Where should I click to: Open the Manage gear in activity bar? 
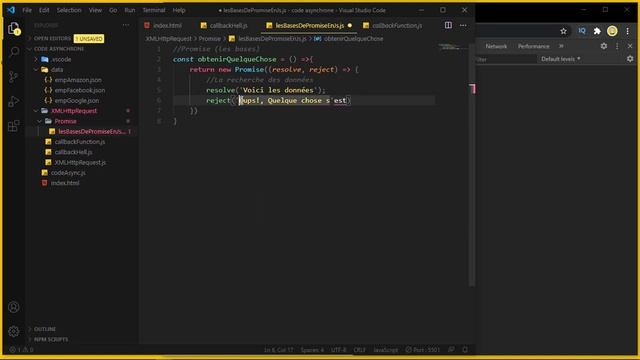click(13, 331)
